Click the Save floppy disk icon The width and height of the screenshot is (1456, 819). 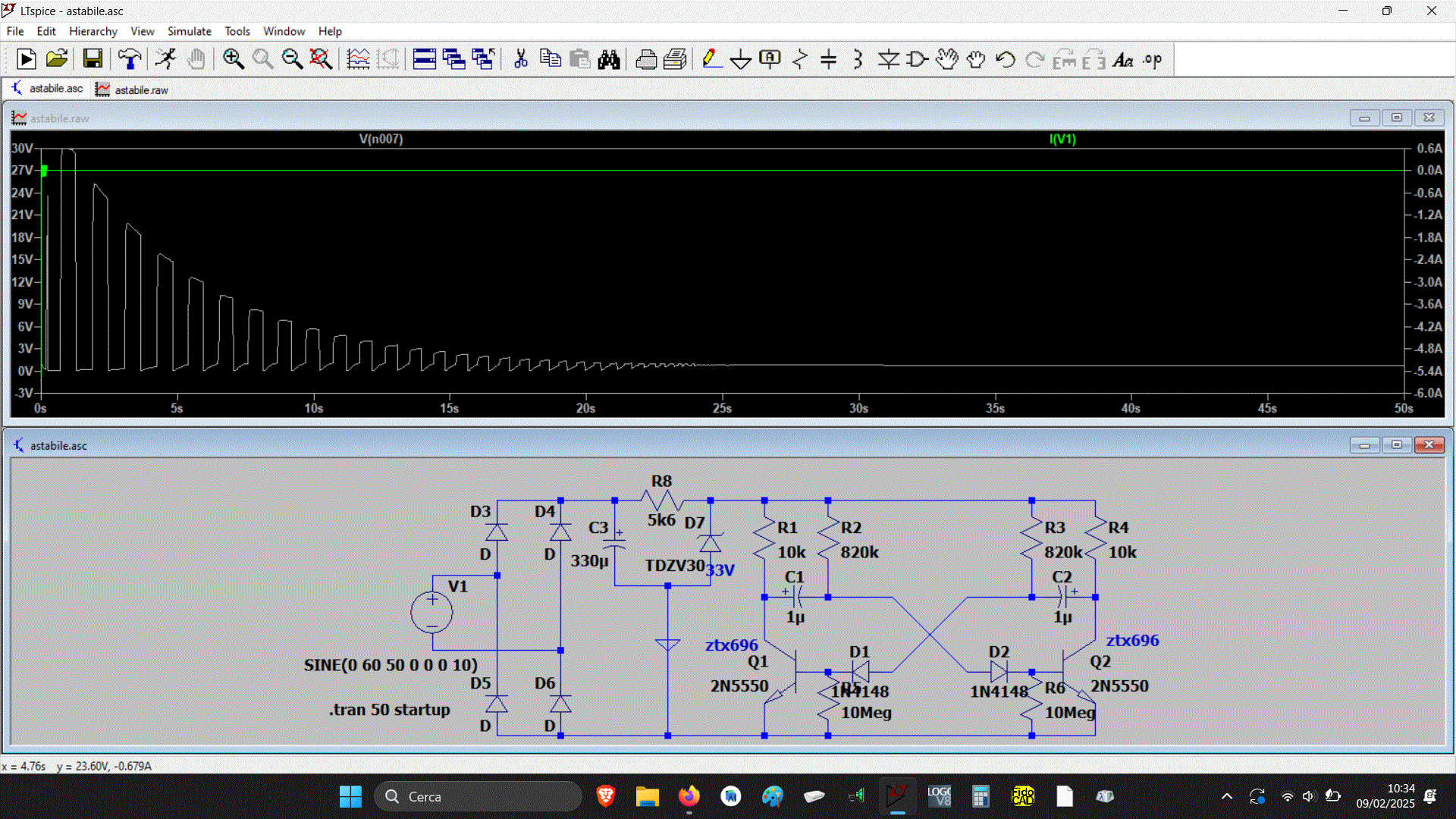click(93, 59)
